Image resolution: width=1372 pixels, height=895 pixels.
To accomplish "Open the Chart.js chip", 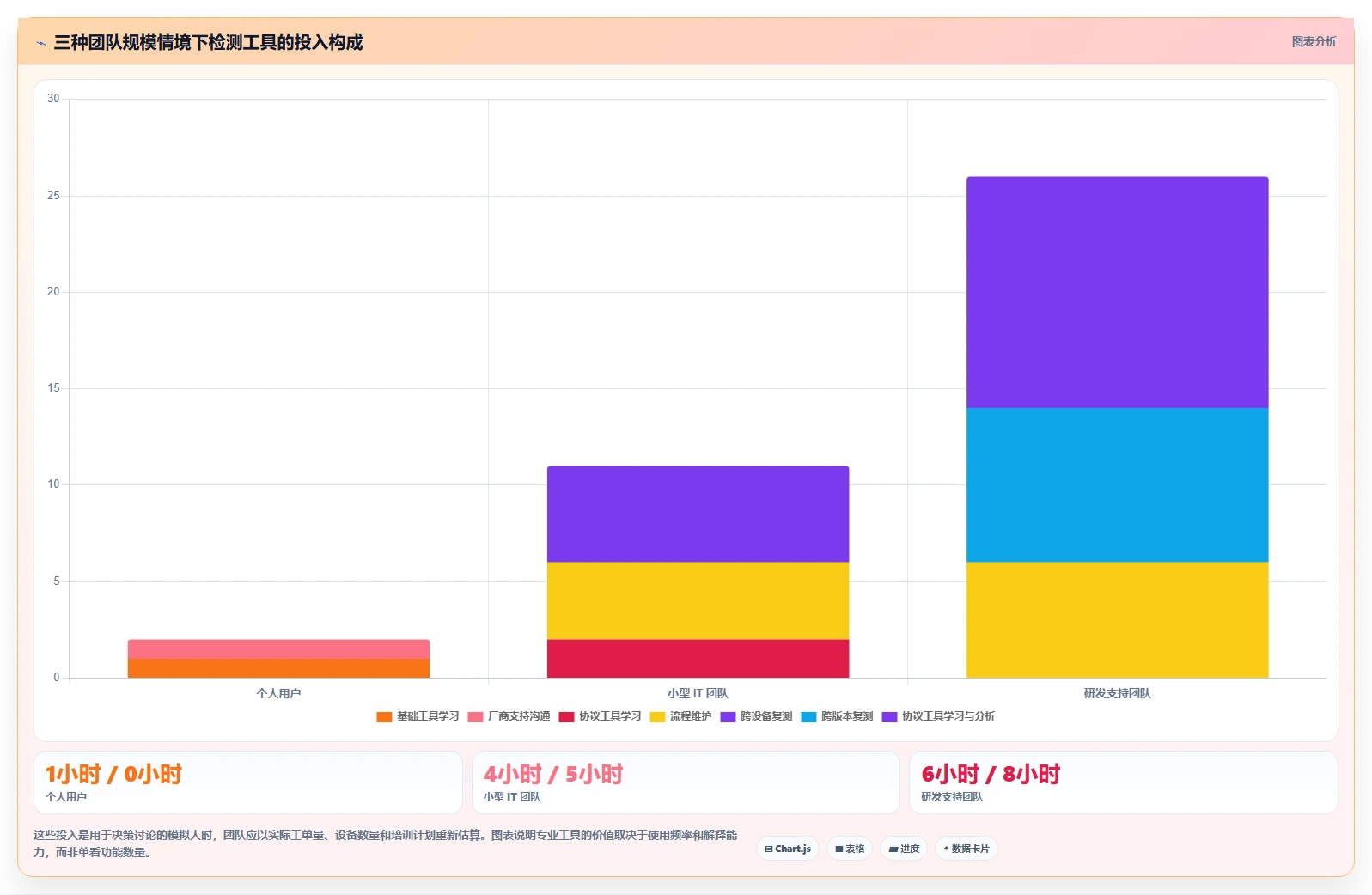I will click(x=788, y=849).
